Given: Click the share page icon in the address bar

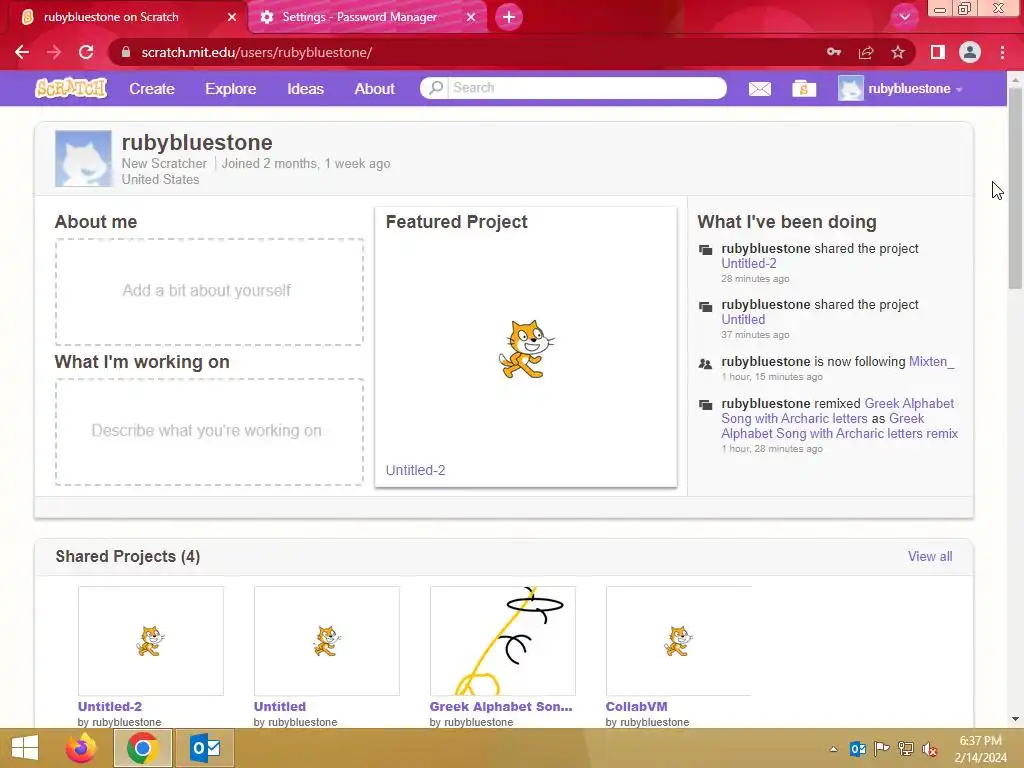Looking at the screenshot, I should point(866,52).
